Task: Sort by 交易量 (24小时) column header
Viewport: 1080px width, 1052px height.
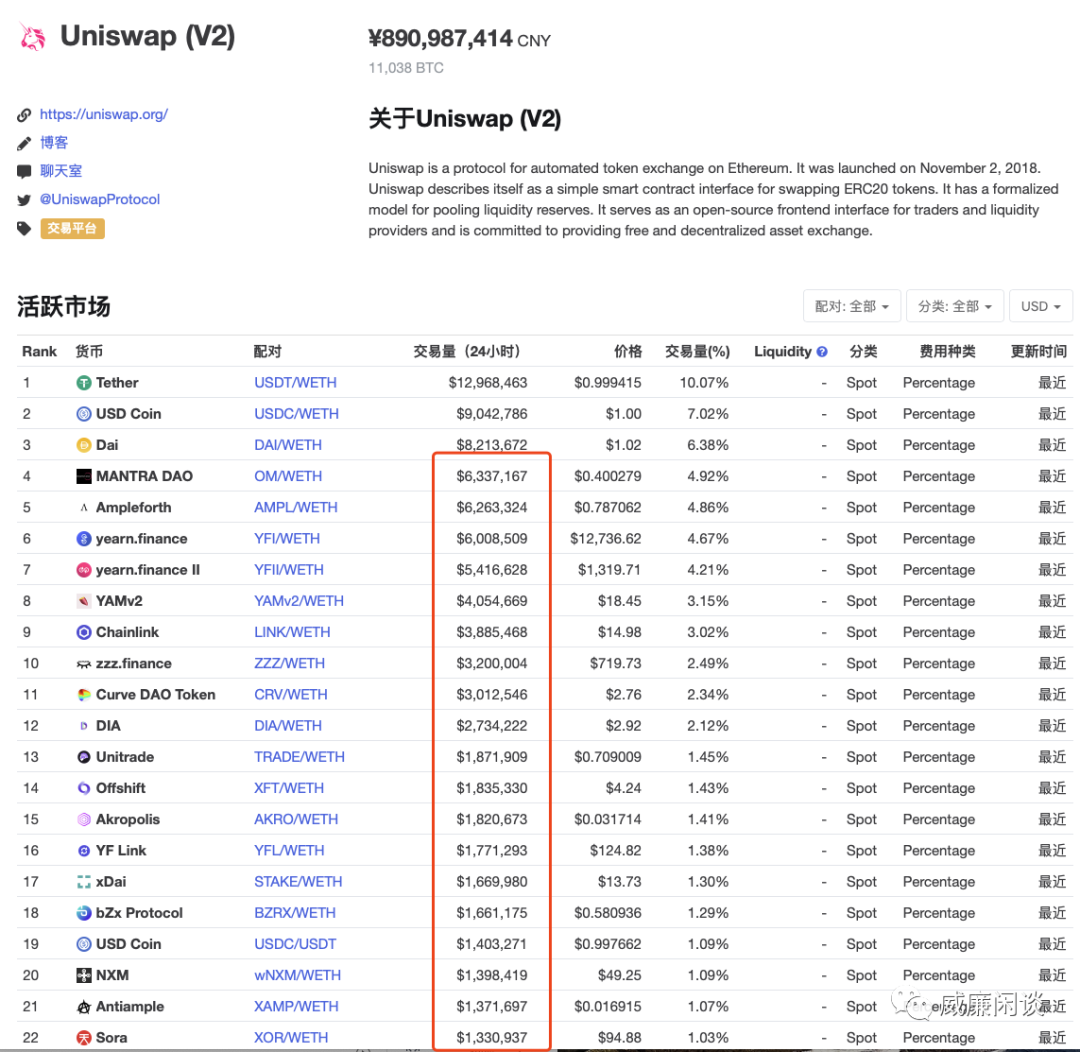Action: click(467, 352)
